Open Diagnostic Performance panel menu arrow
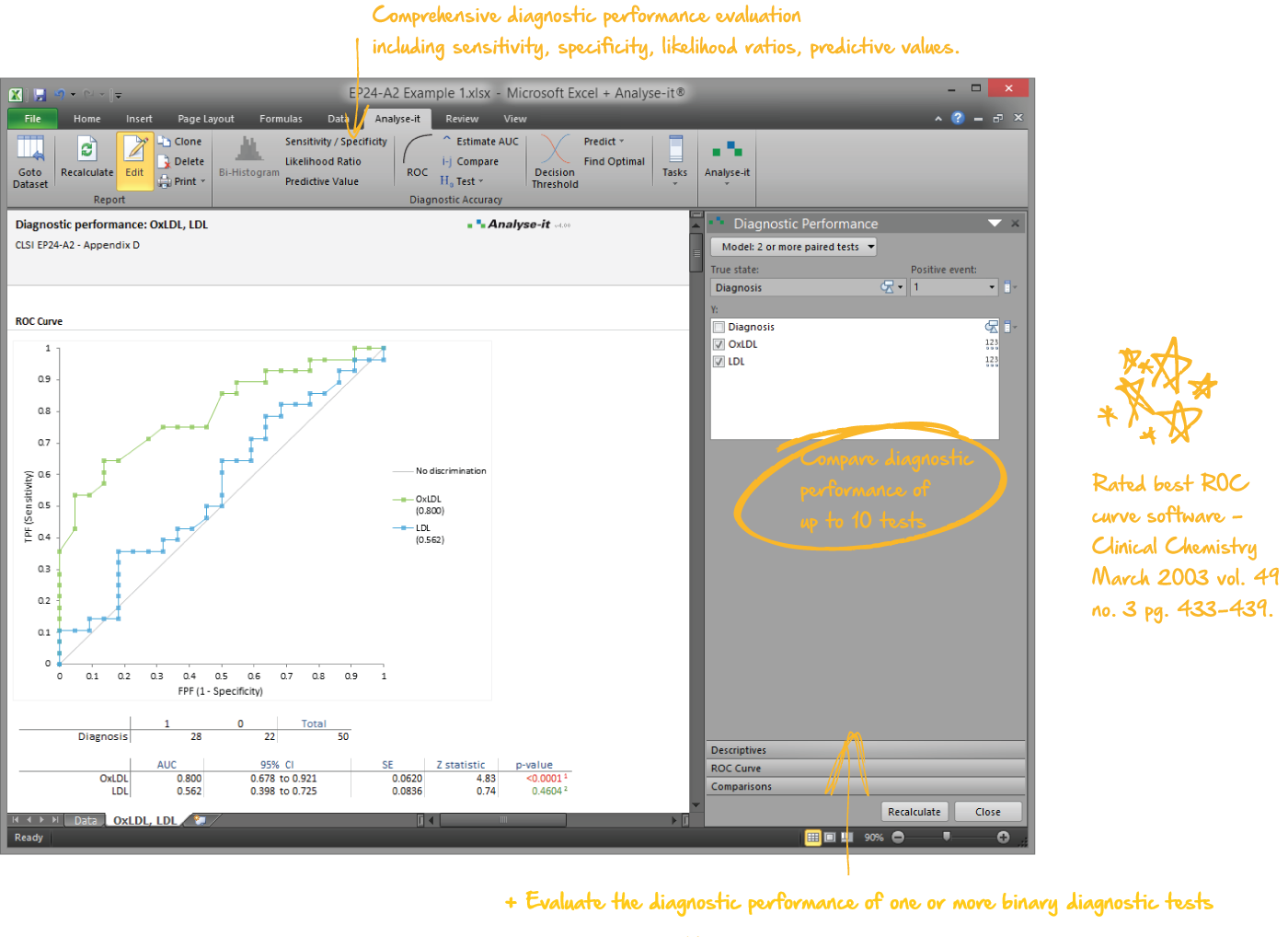Image resolution: width=1288 pixels, height=937 pixels. pos(995,224)
